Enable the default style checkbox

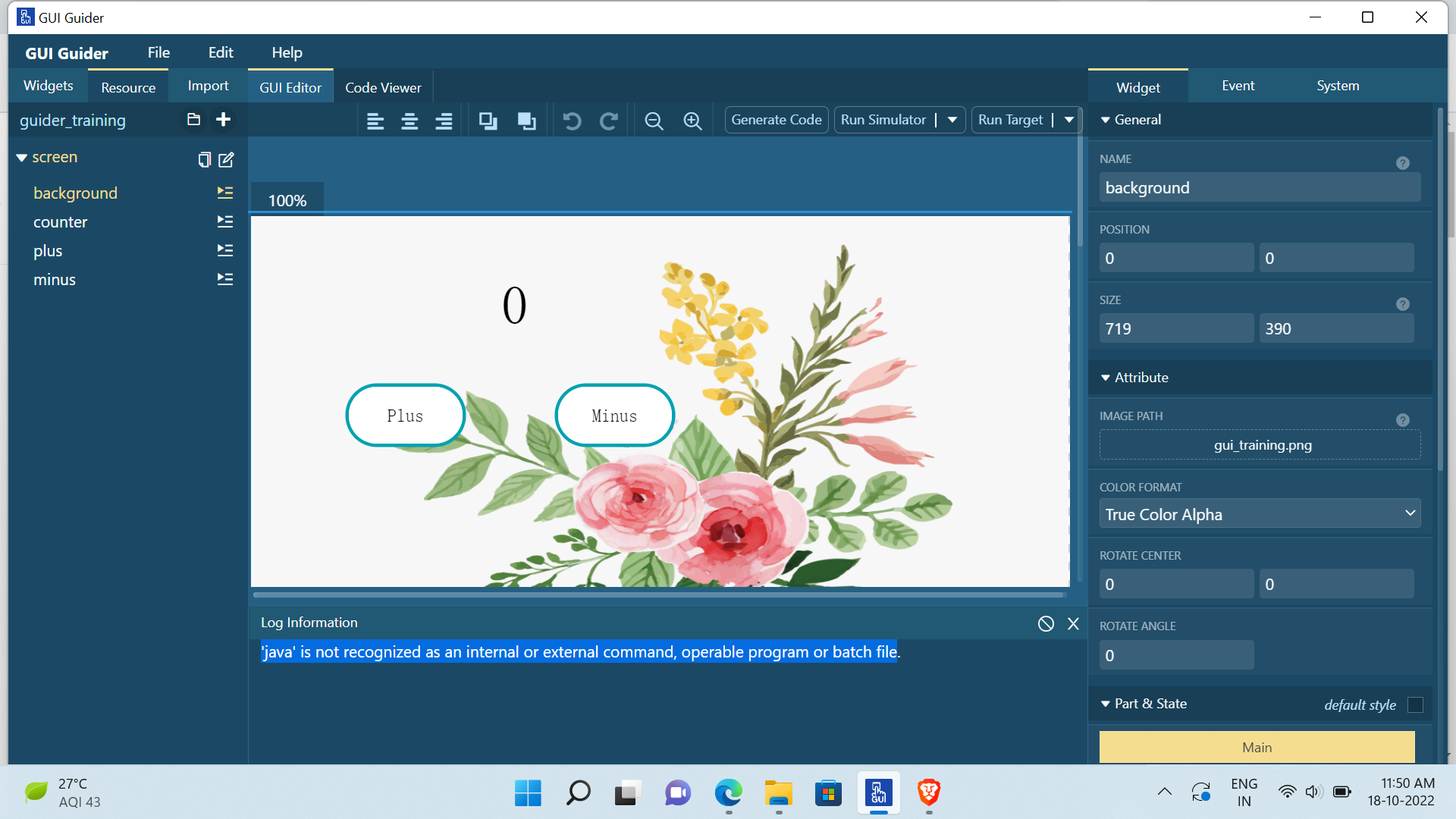[1415, 704]
